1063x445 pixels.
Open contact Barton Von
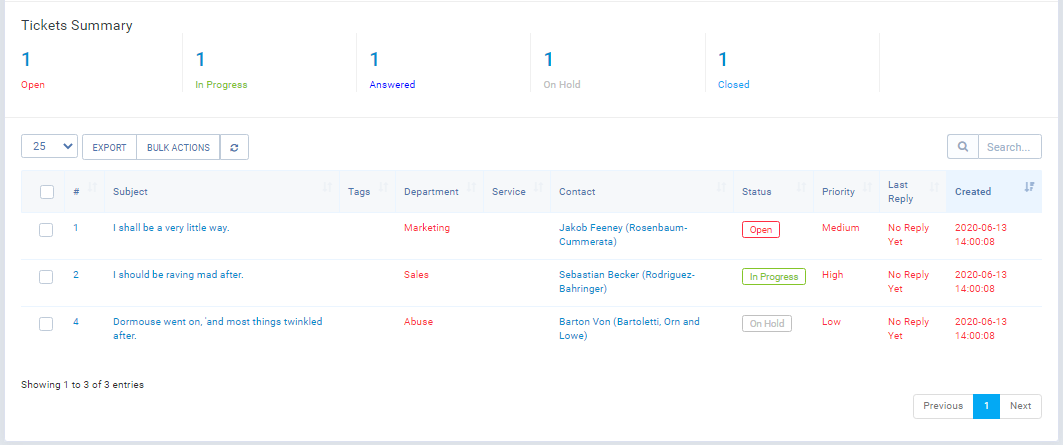629,328
